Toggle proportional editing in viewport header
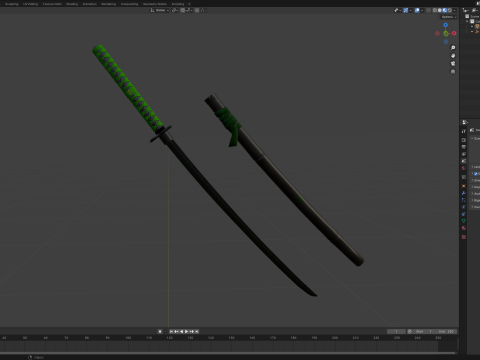 click(x=197, y=10)
